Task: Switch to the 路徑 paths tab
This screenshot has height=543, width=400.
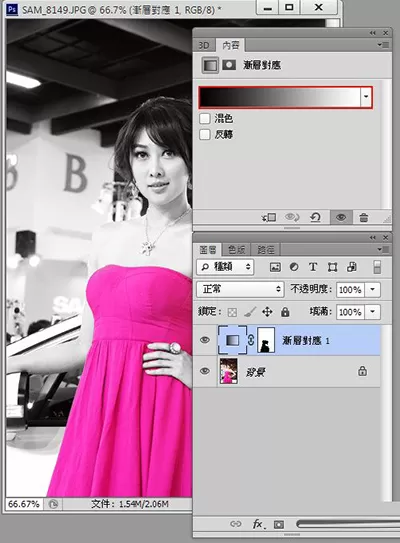Action: [x=266, y=249]
